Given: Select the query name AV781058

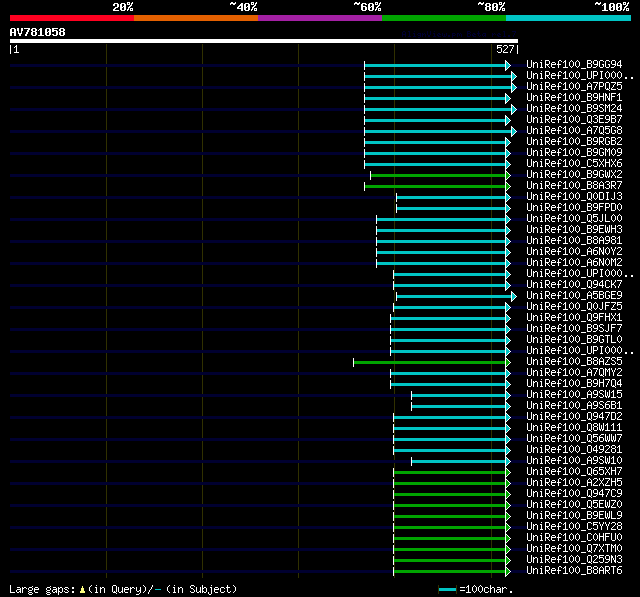Looking at the screenshot, I should [38, 32].
